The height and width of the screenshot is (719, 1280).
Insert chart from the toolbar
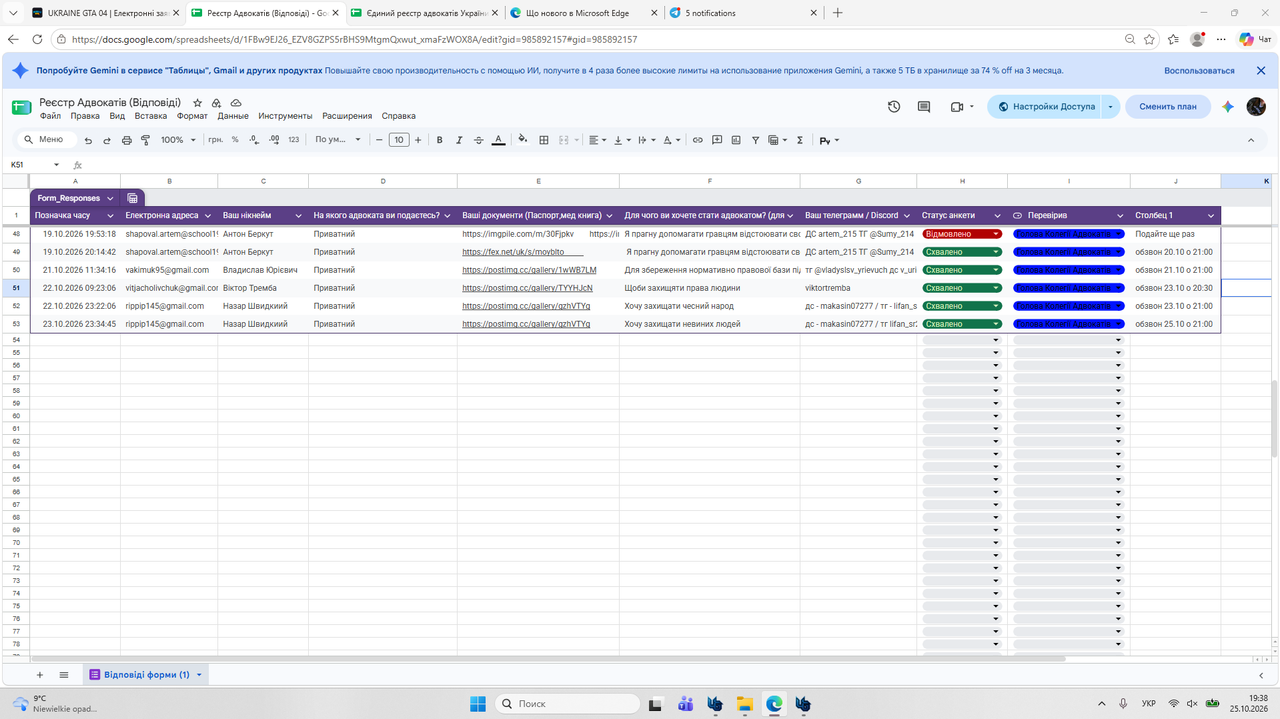coord(736,140)
